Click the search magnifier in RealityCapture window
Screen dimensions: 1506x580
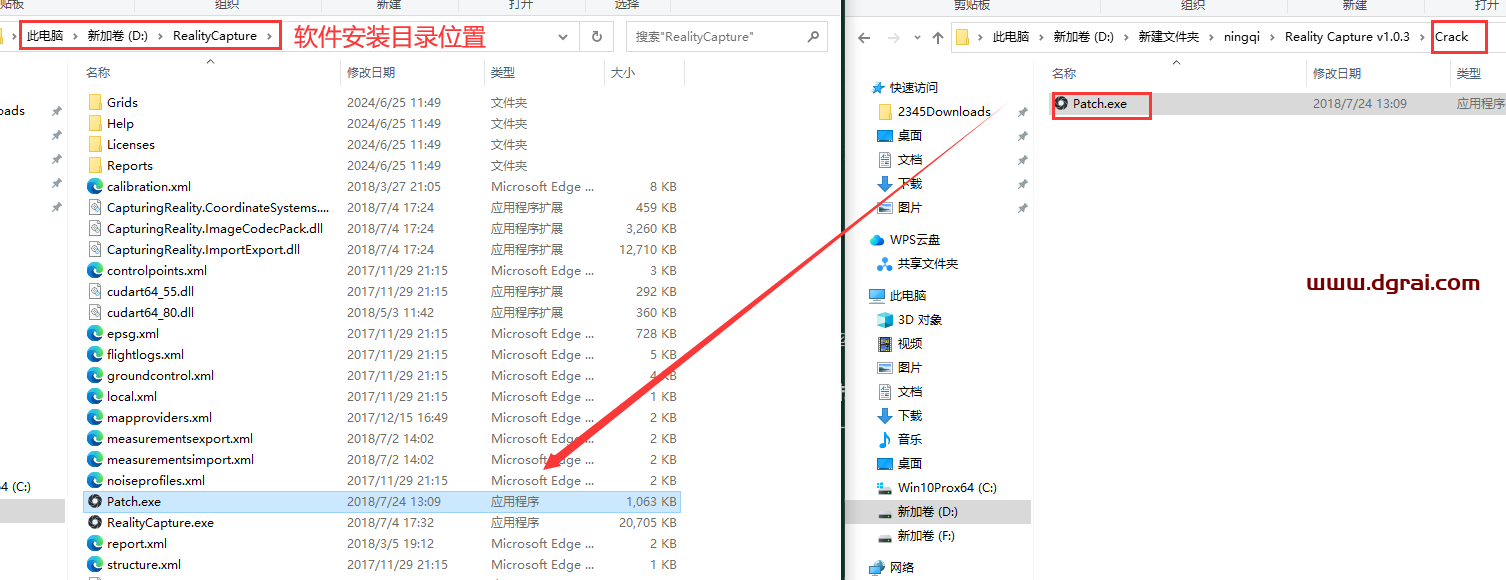tap(813, 36)
